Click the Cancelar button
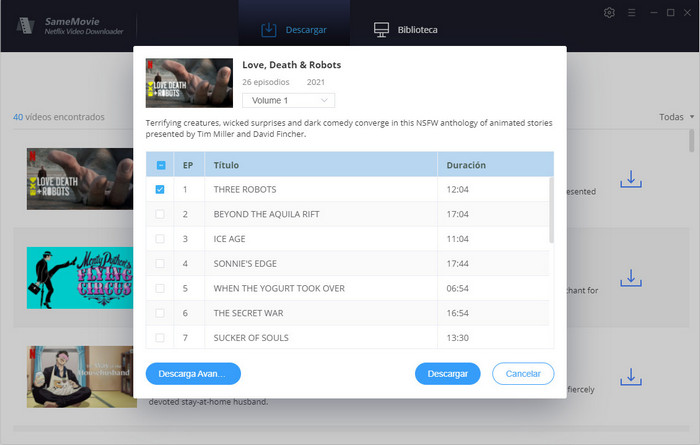 (523, 374)
